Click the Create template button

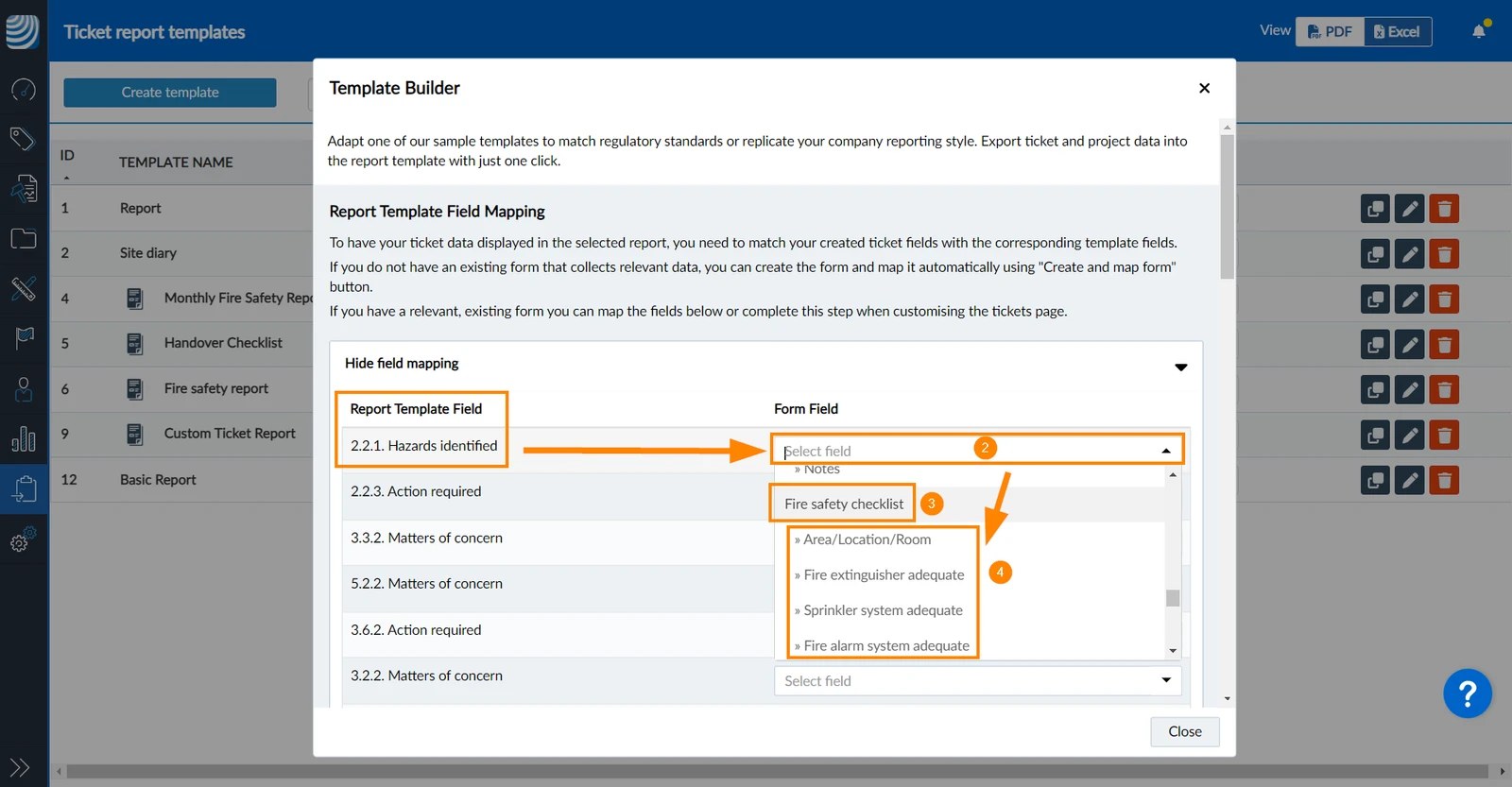click(x=170, y=93)
